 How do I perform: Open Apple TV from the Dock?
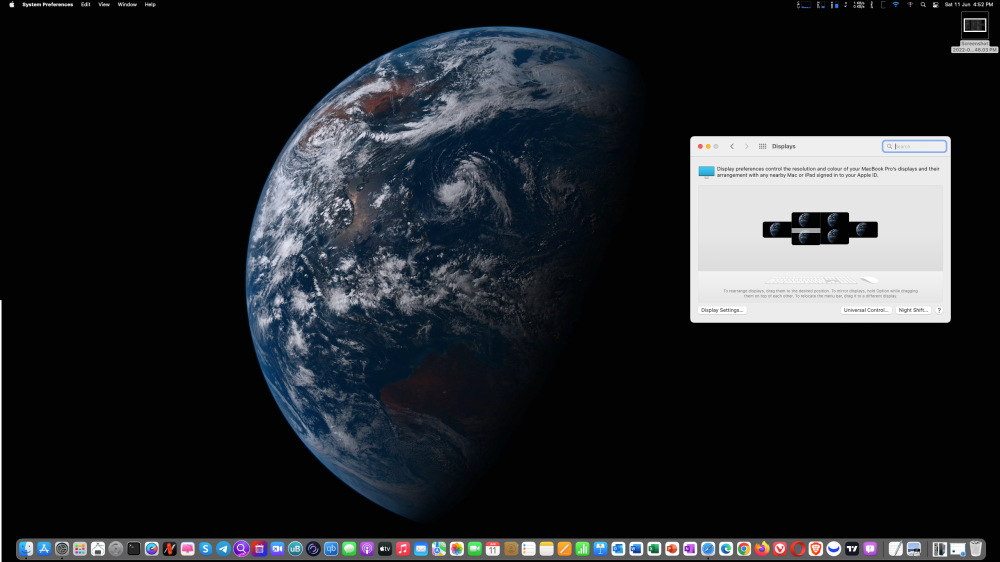(x=385, y=549)
